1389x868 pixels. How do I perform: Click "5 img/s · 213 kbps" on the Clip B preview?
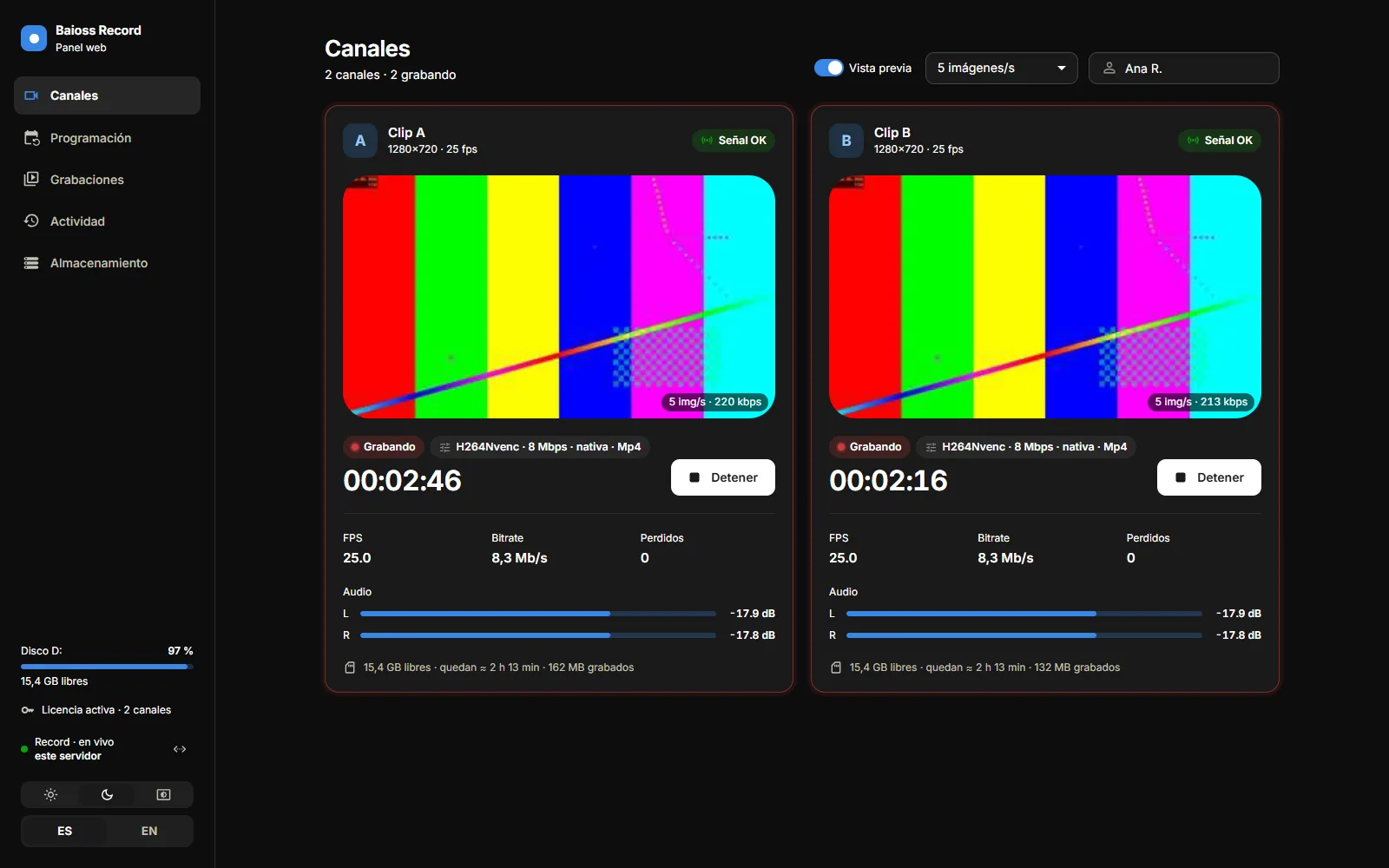[1201, 402]
